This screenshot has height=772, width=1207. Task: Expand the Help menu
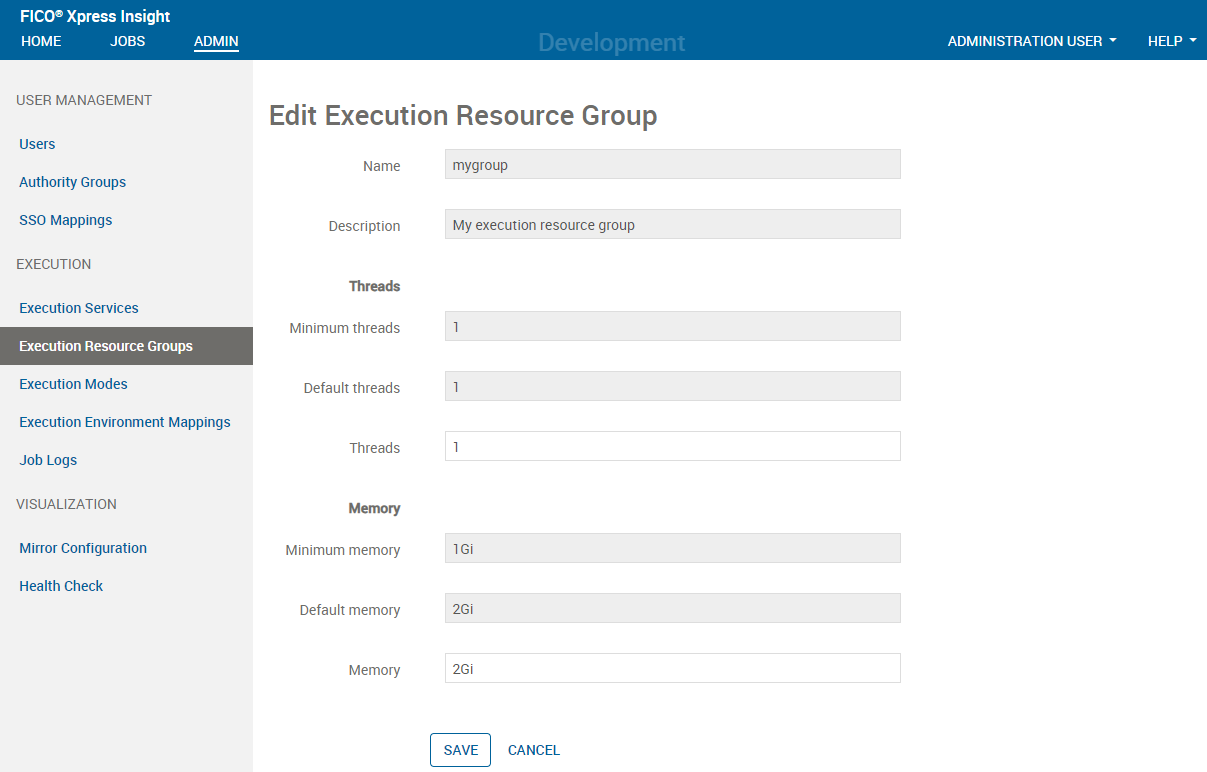[x=1171, y=41]
